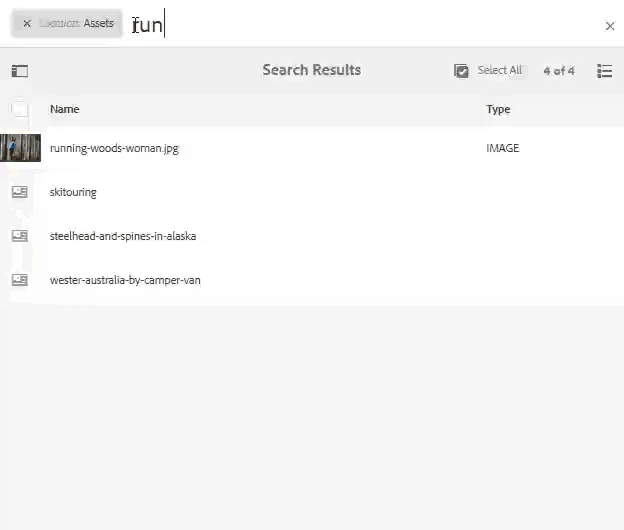Viewport: 624px width, 530px height.
Task: Select running-woods-woman.jpg file name
Action: click(x=114, y=148)
